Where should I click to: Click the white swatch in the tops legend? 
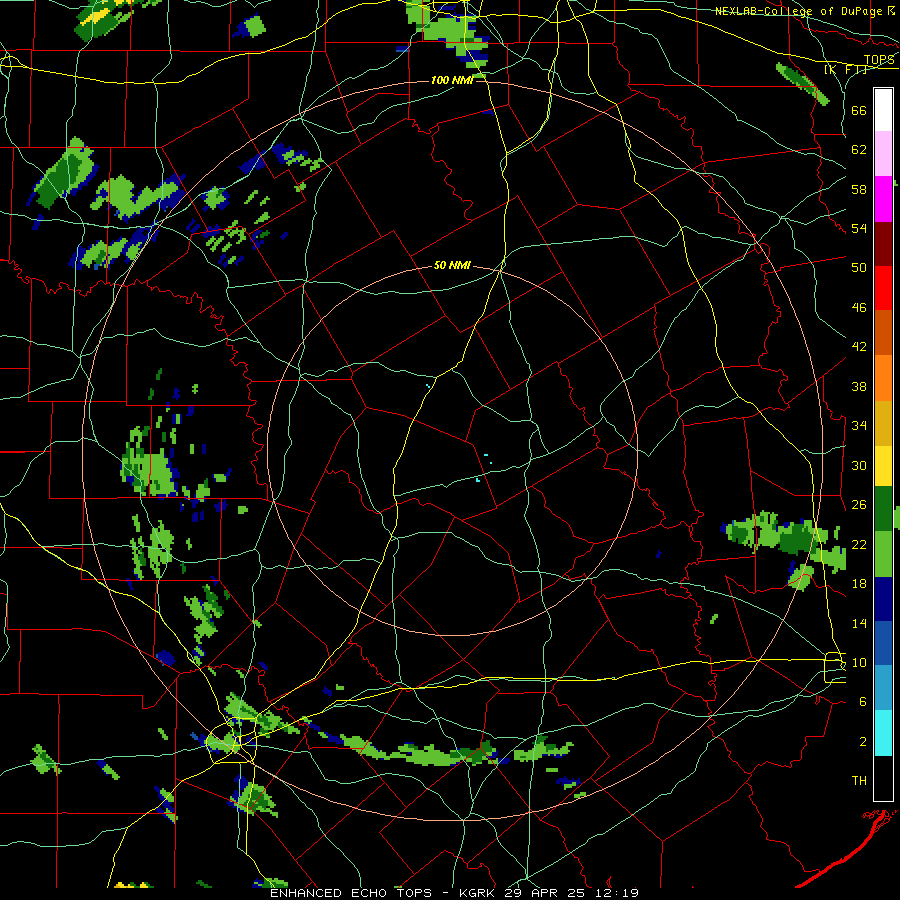[883, 110]
